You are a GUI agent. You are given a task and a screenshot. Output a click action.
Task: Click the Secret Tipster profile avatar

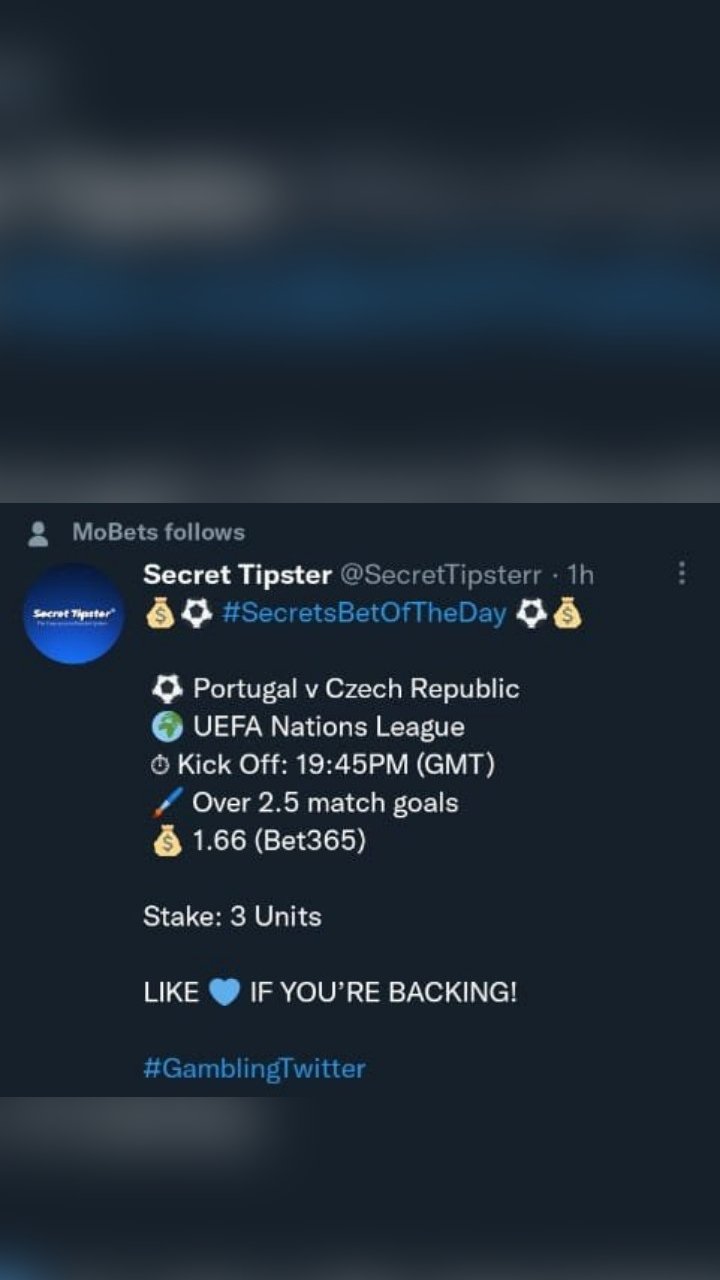(73, 614)
